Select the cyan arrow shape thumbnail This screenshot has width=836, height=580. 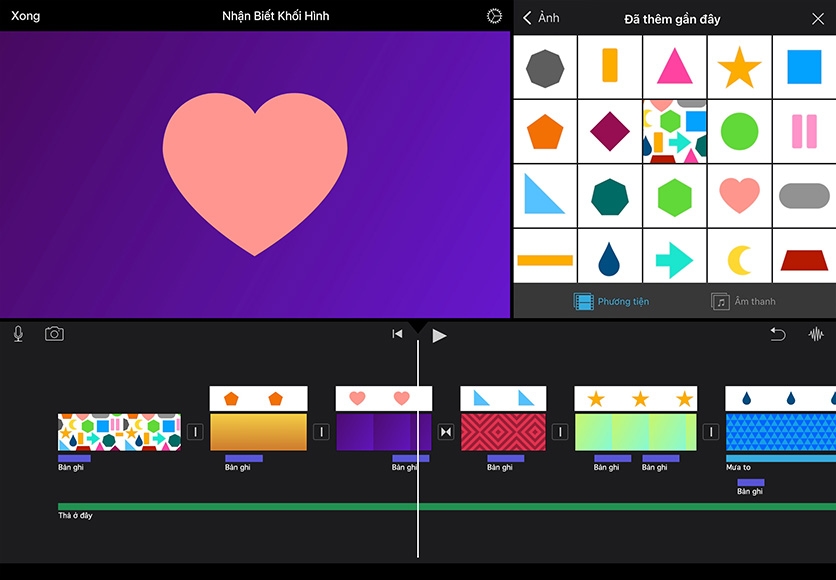coord(674,259)
